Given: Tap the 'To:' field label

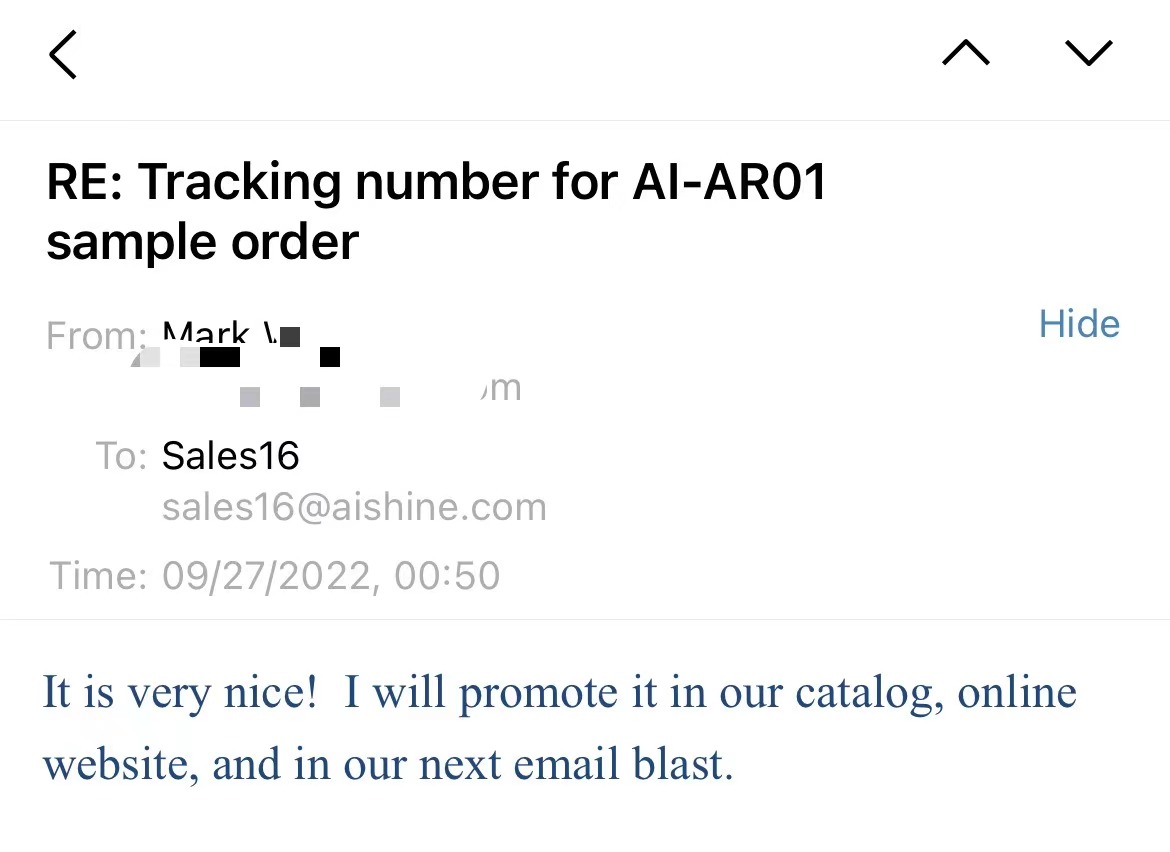Looking at the screenshot, I should coord(121,456).
